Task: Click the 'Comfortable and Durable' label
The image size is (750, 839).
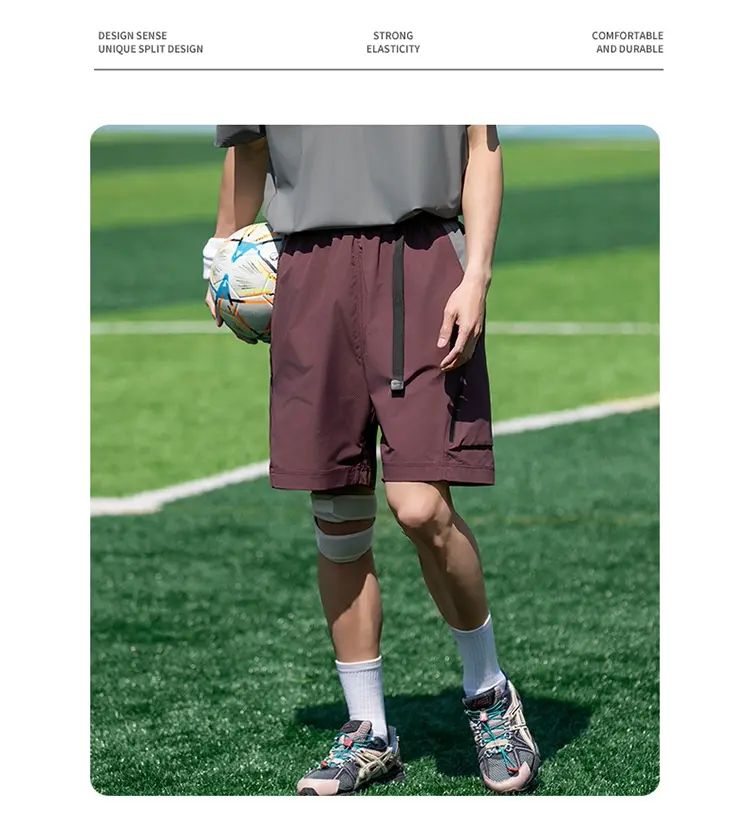Action: [x=627, y=42]
